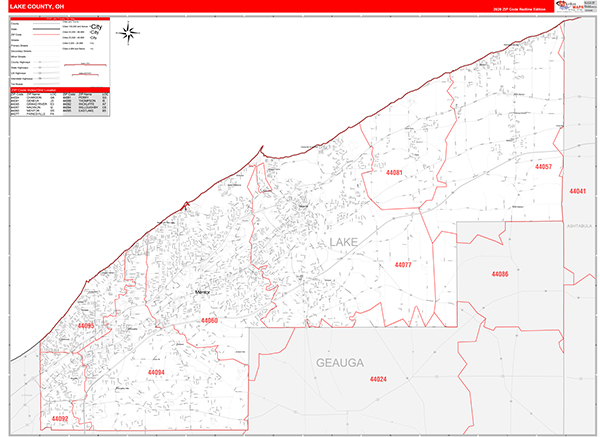
Task: Click the ZIP Code Index locator header
Action: pos(60,90)
